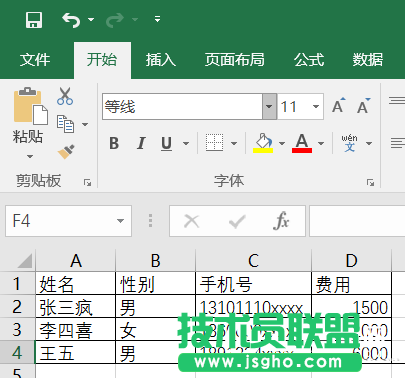Select column A header
Viewport: 405px width, 378px height.
pyautogui.click(x=76, y=261)
